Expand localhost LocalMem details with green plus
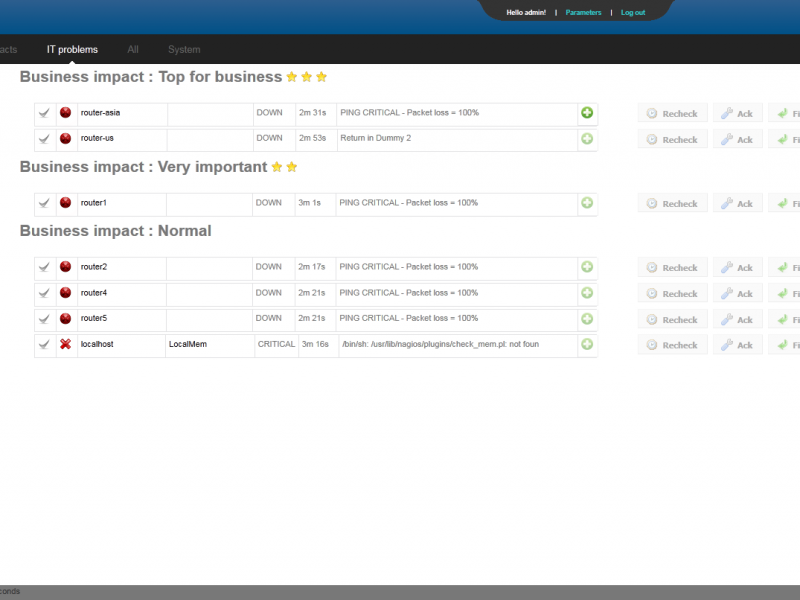 coord(587,344)
